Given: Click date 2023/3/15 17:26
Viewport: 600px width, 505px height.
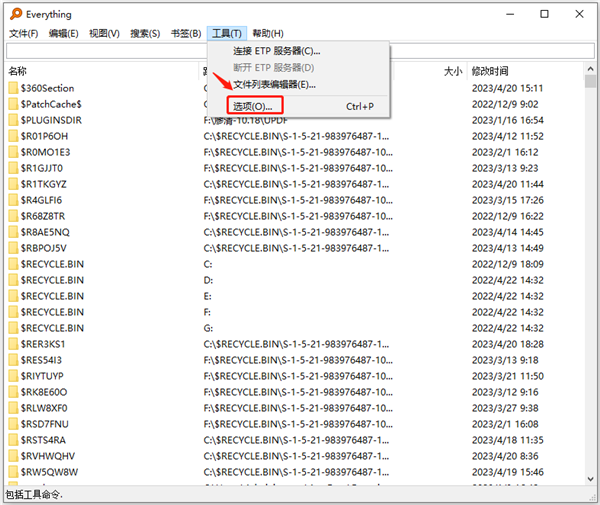Looking at the screenshot, I should click(507, 200).
